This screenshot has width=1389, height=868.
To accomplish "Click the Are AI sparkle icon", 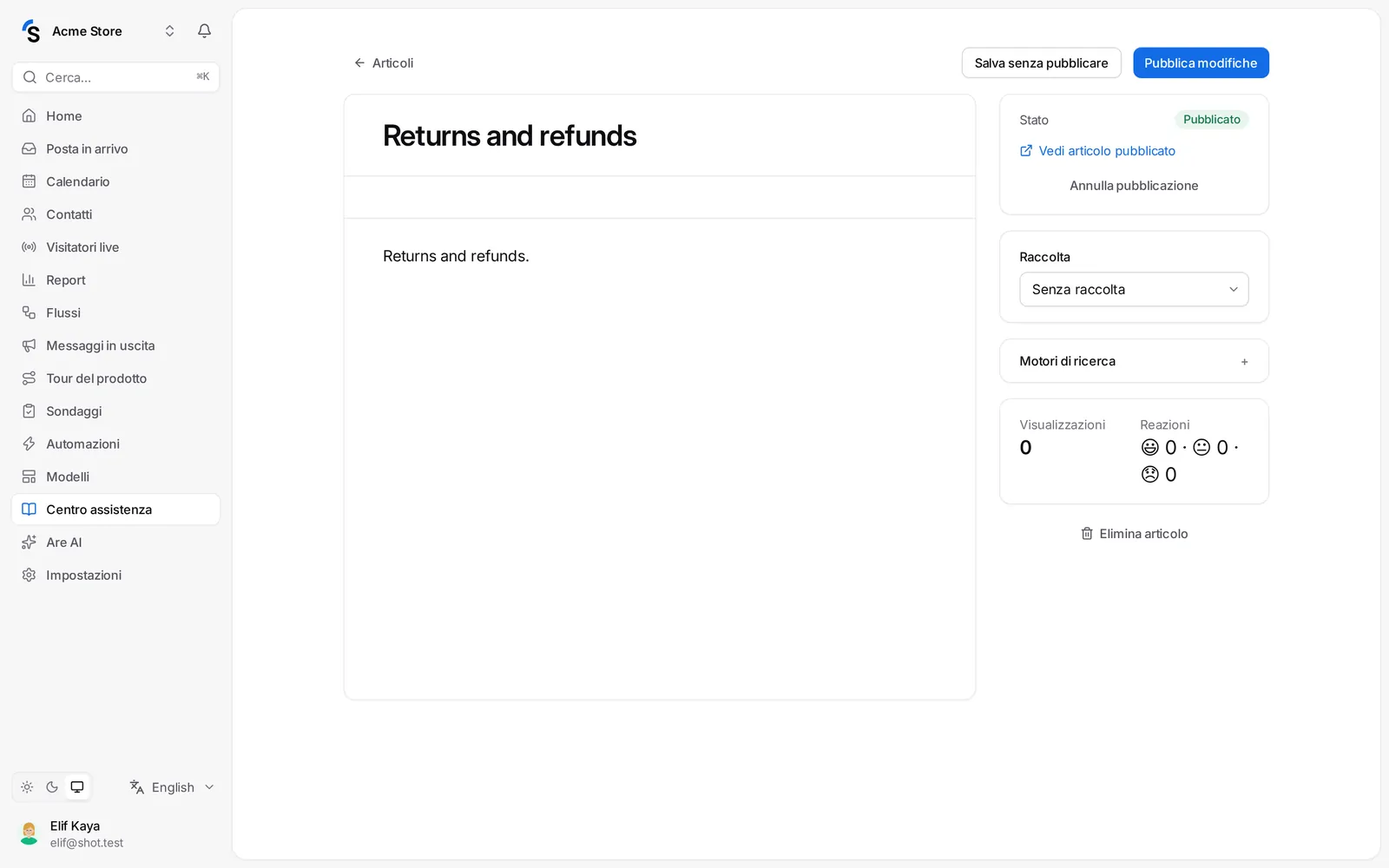I will (30, 542).
